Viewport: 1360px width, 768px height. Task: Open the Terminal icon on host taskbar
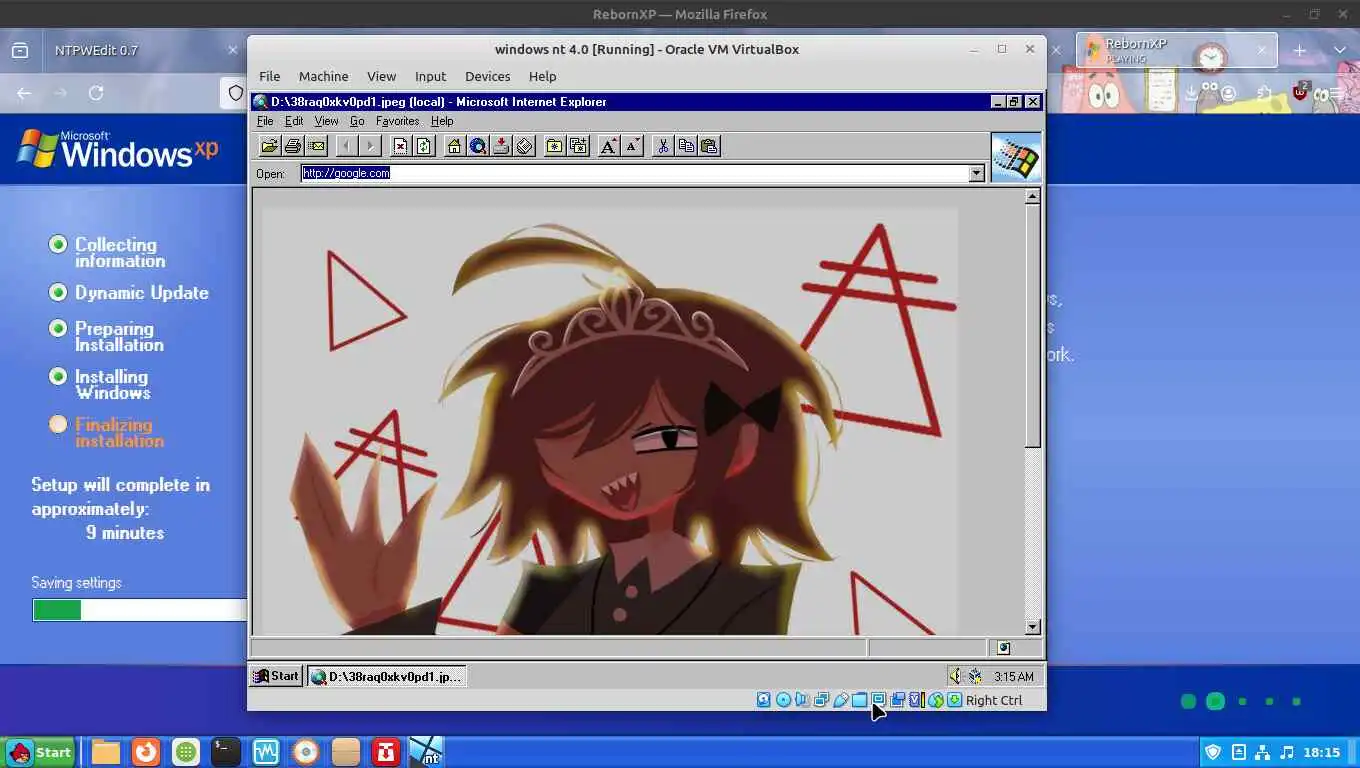pos(226,752)
